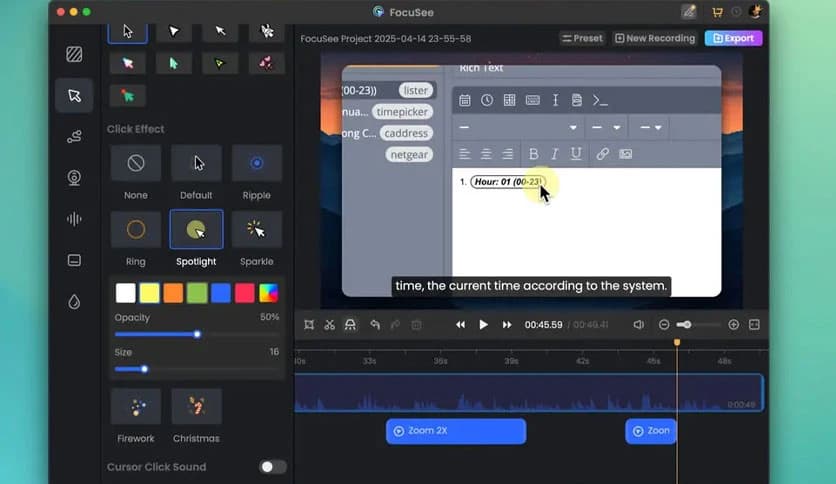
Task: Click the timeline zoom slider handle
Action: pyautogui.click(x=687, y=325)
